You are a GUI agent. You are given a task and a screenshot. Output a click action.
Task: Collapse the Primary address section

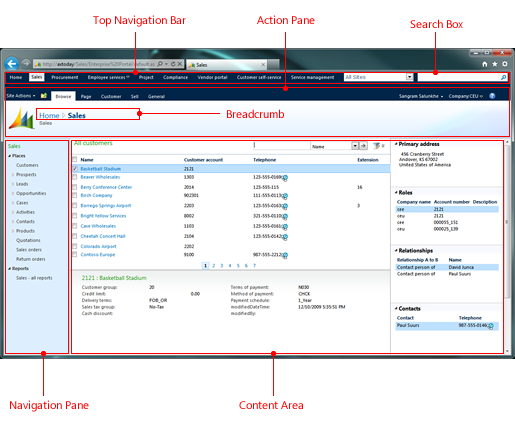pyautogui.click(x=396, y=144)
